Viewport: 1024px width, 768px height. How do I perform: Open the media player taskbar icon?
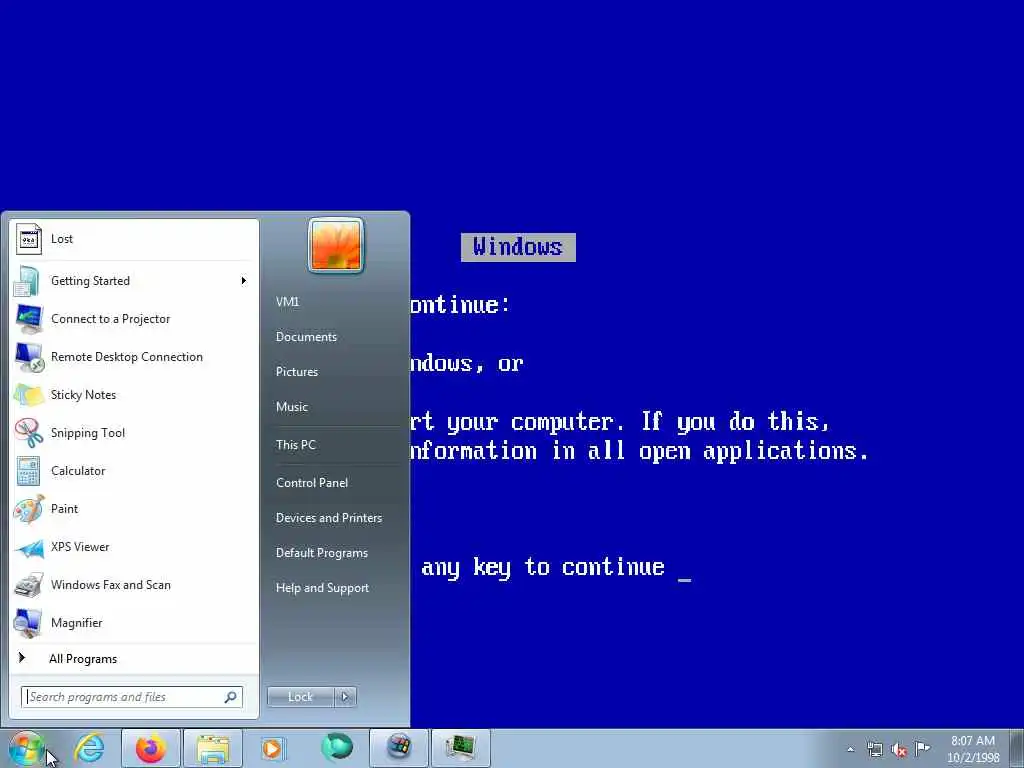273,748
